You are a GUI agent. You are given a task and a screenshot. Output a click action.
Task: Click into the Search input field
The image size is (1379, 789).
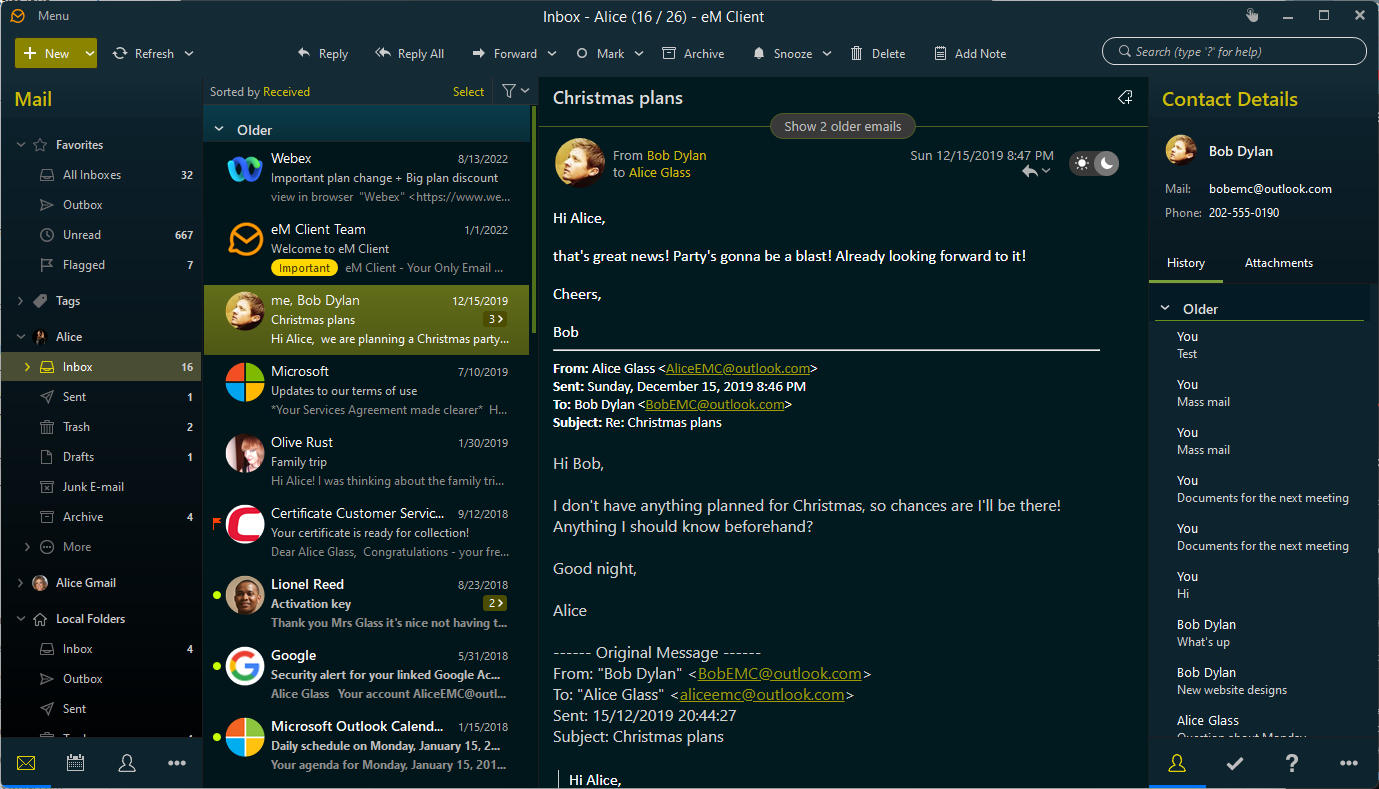point(1240,52)
